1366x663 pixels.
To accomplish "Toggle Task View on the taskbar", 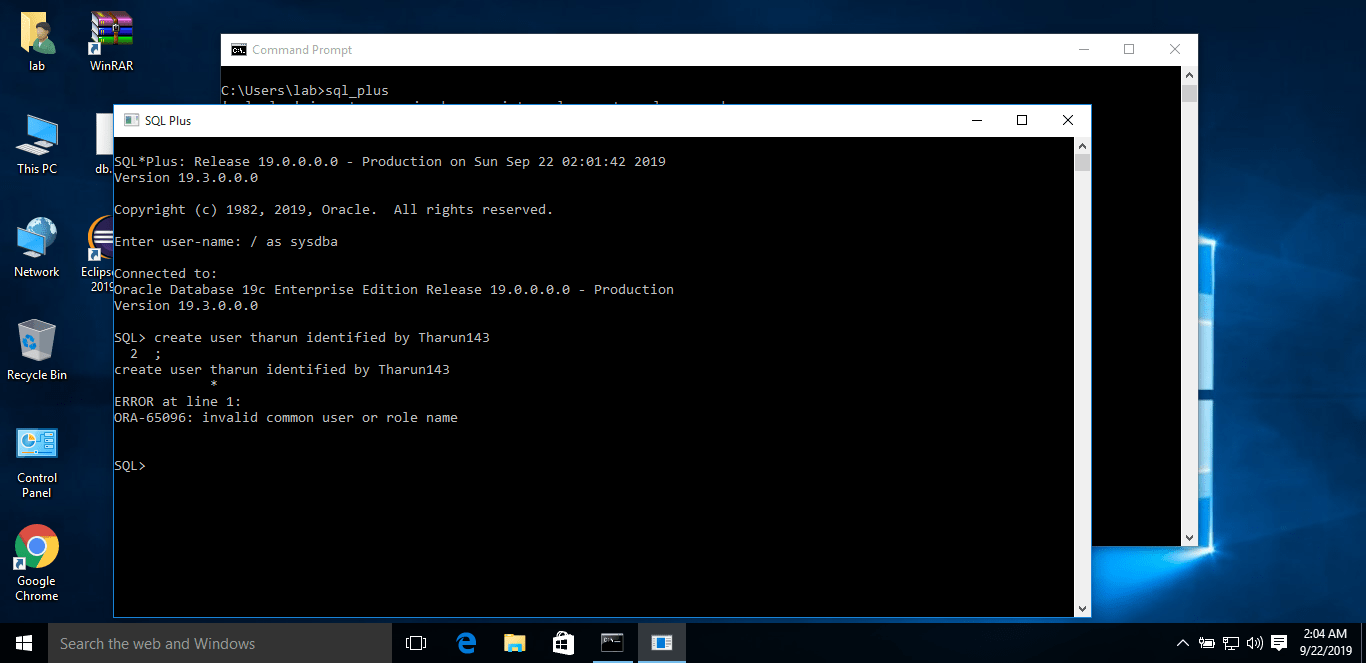I will tap(416, 643).
